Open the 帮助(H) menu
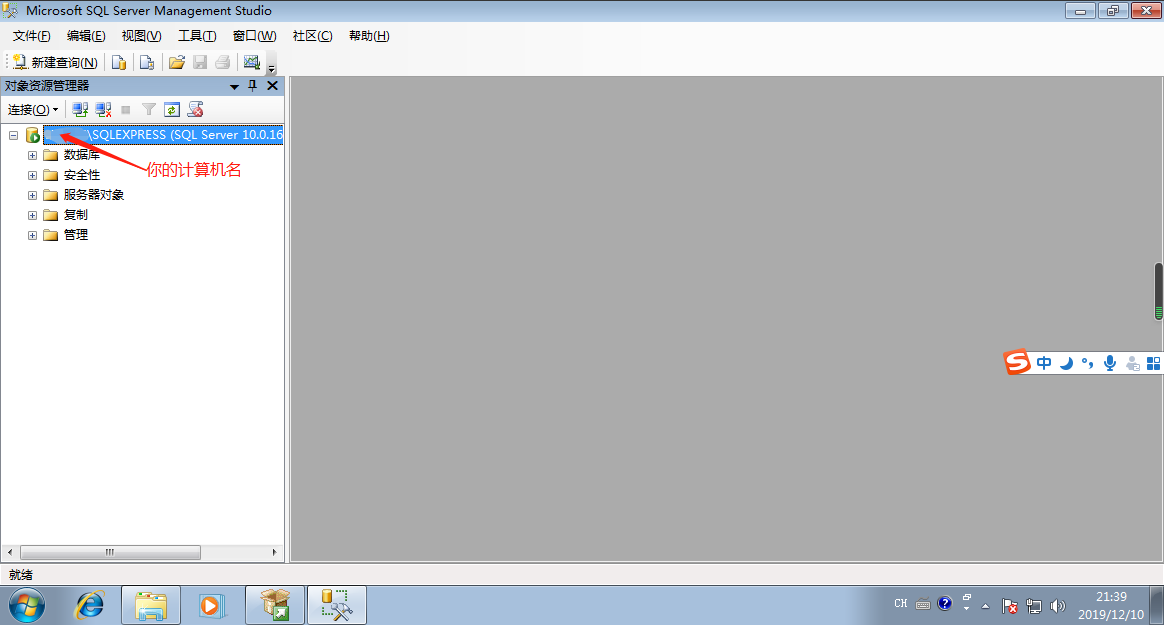The width and height of the screenshot is (1164, 625). [x=369, y=36]
